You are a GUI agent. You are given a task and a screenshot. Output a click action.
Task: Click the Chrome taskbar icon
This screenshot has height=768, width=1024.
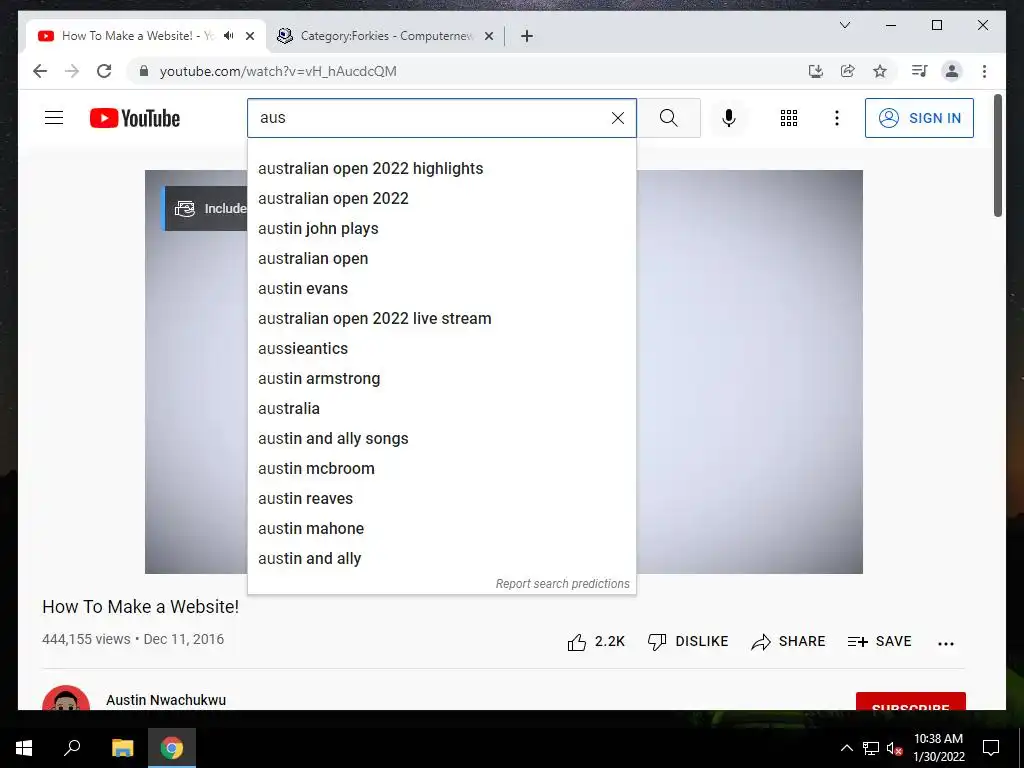(172, 748)
